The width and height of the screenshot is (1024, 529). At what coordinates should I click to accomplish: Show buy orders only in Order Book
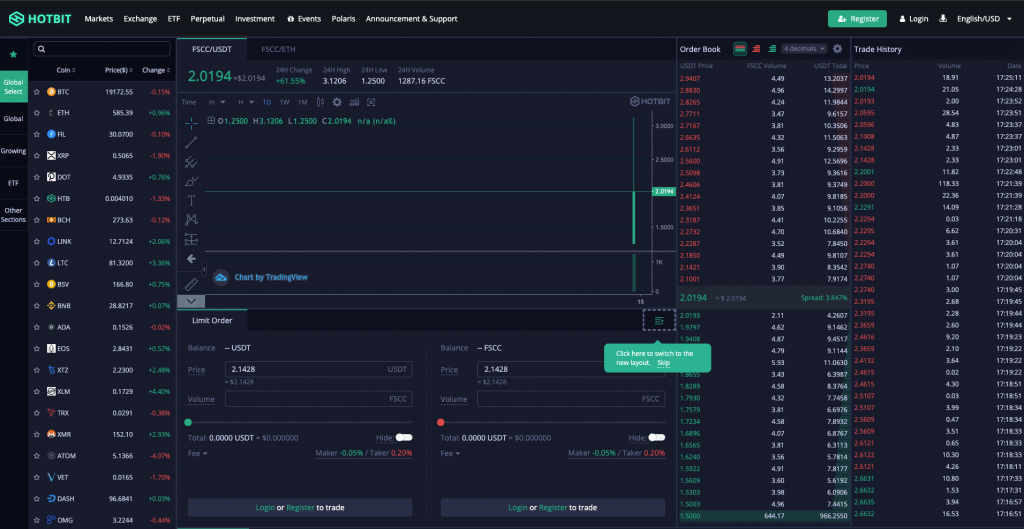click(772, 48)
